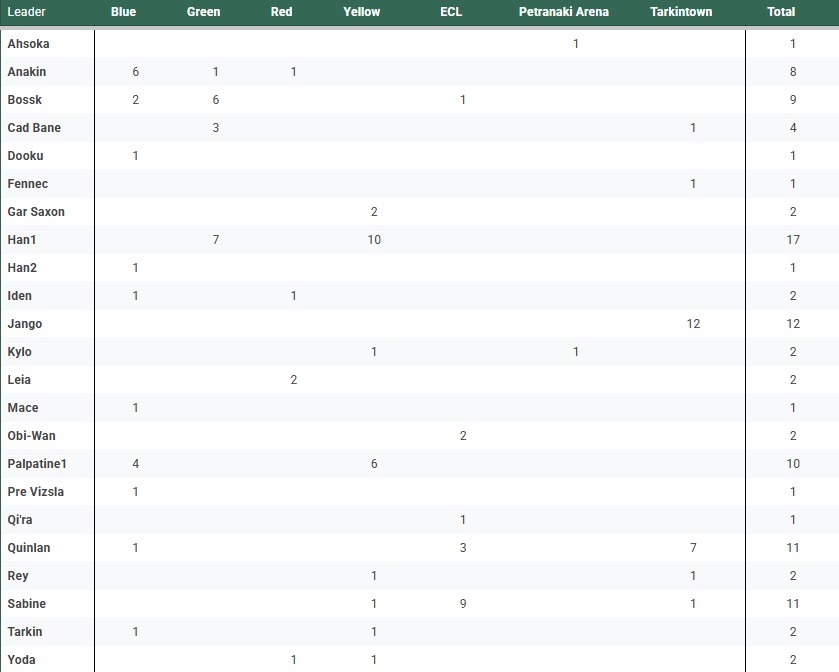
Task: Select the Han1 leader name
Action: pos(22,240)
